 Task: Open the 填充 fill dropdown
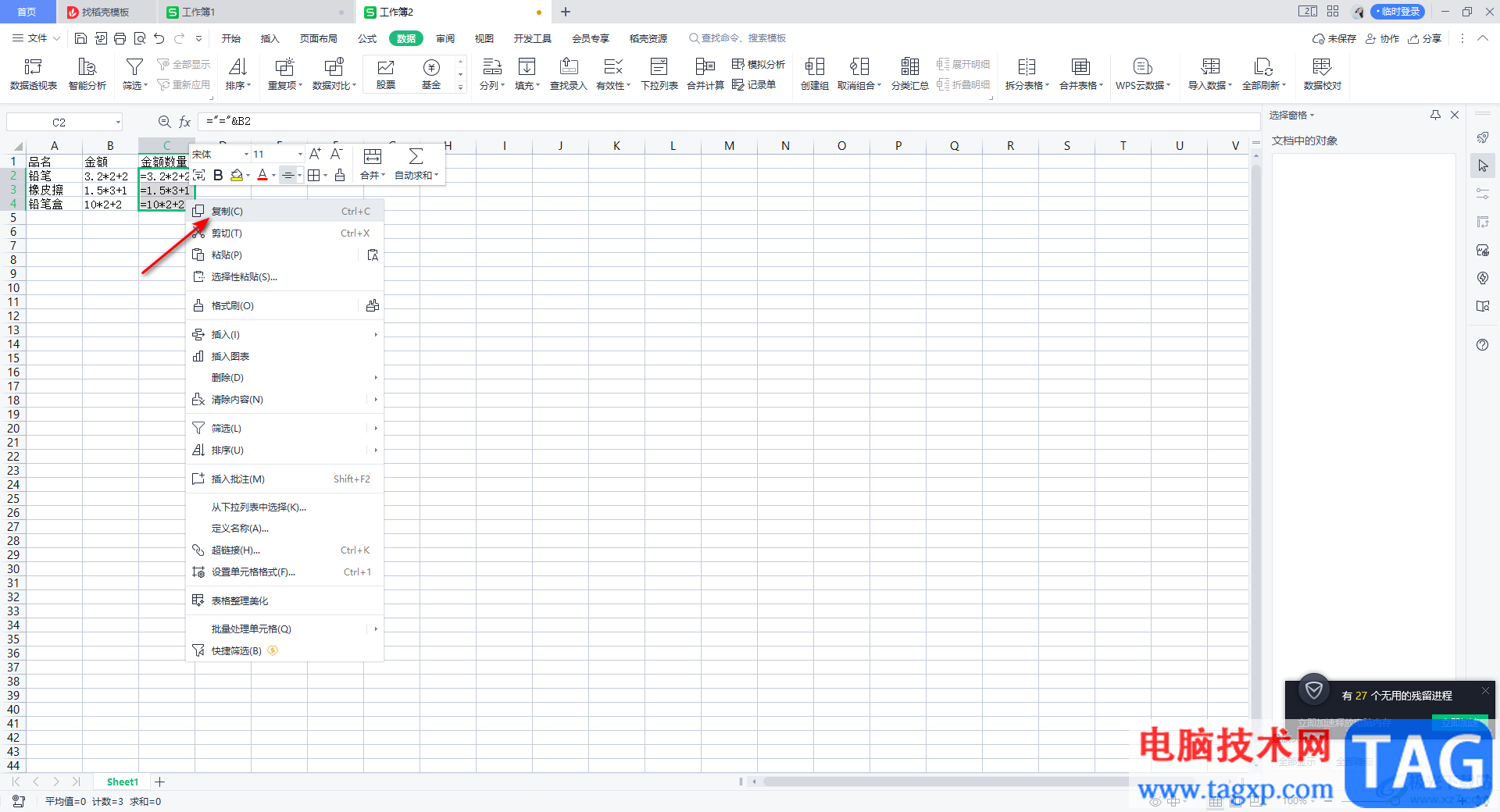[527, 85]
